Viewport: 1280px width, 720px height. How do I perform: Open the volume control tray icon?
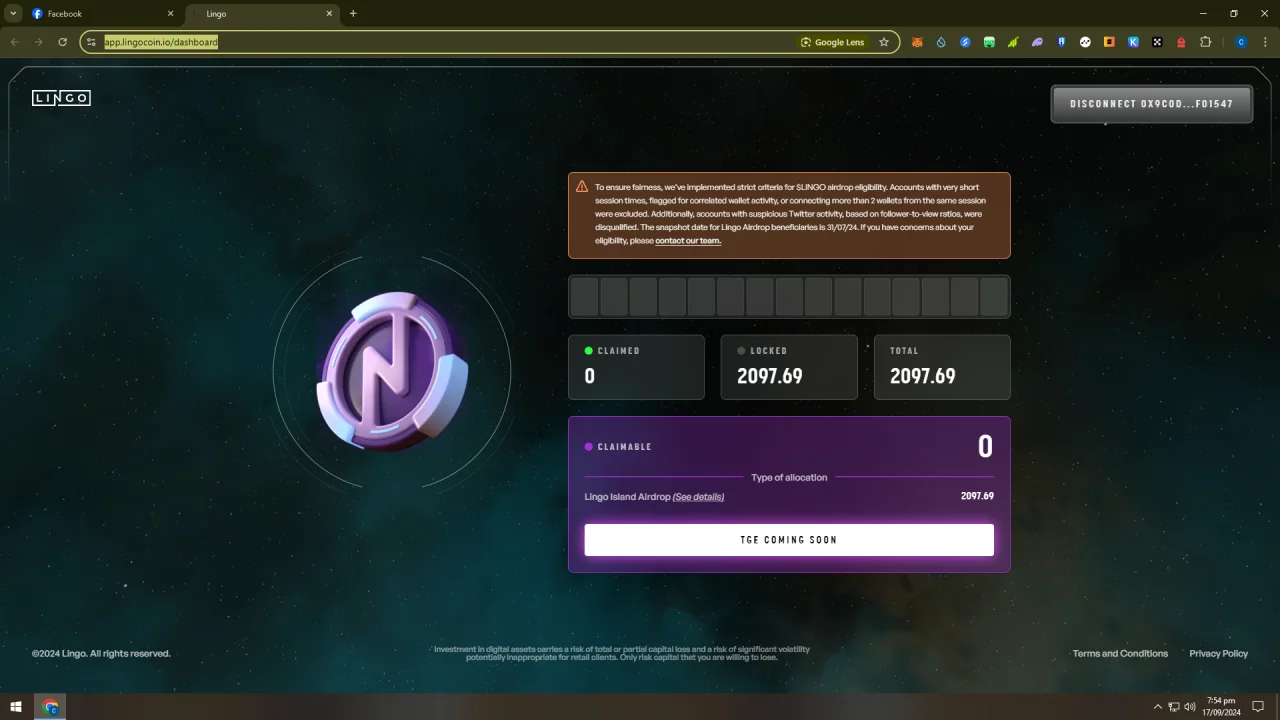tap(1190, 707)
